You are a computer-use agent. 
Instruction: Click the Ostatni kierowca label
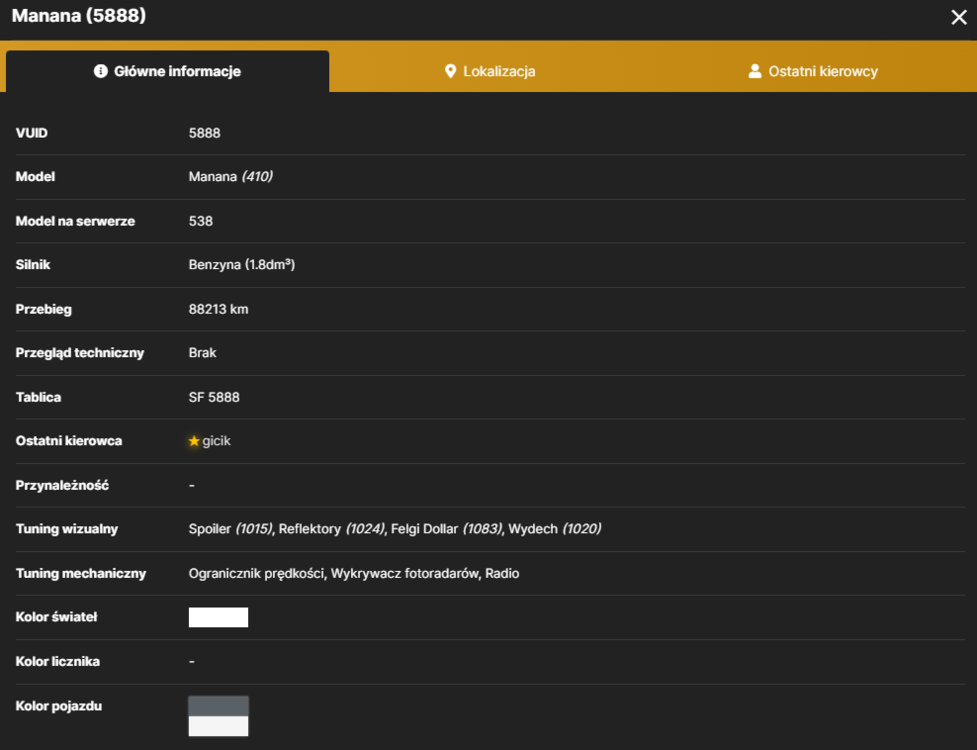pyautogui.click(x=69, y=441)
